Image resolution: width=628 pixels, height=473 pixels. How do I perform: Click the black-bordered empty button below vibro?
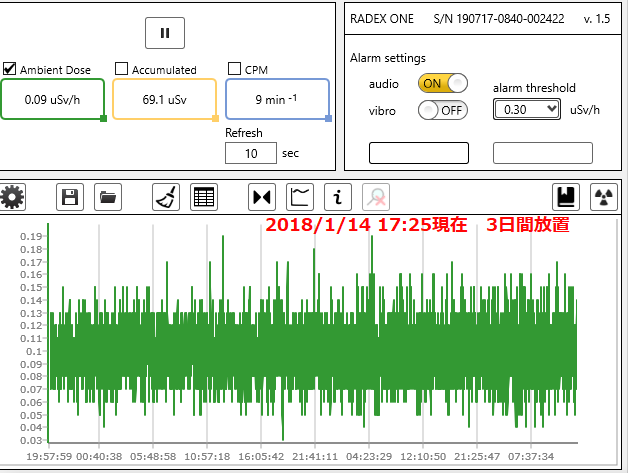pyautogui.click(x=419, y=153)
